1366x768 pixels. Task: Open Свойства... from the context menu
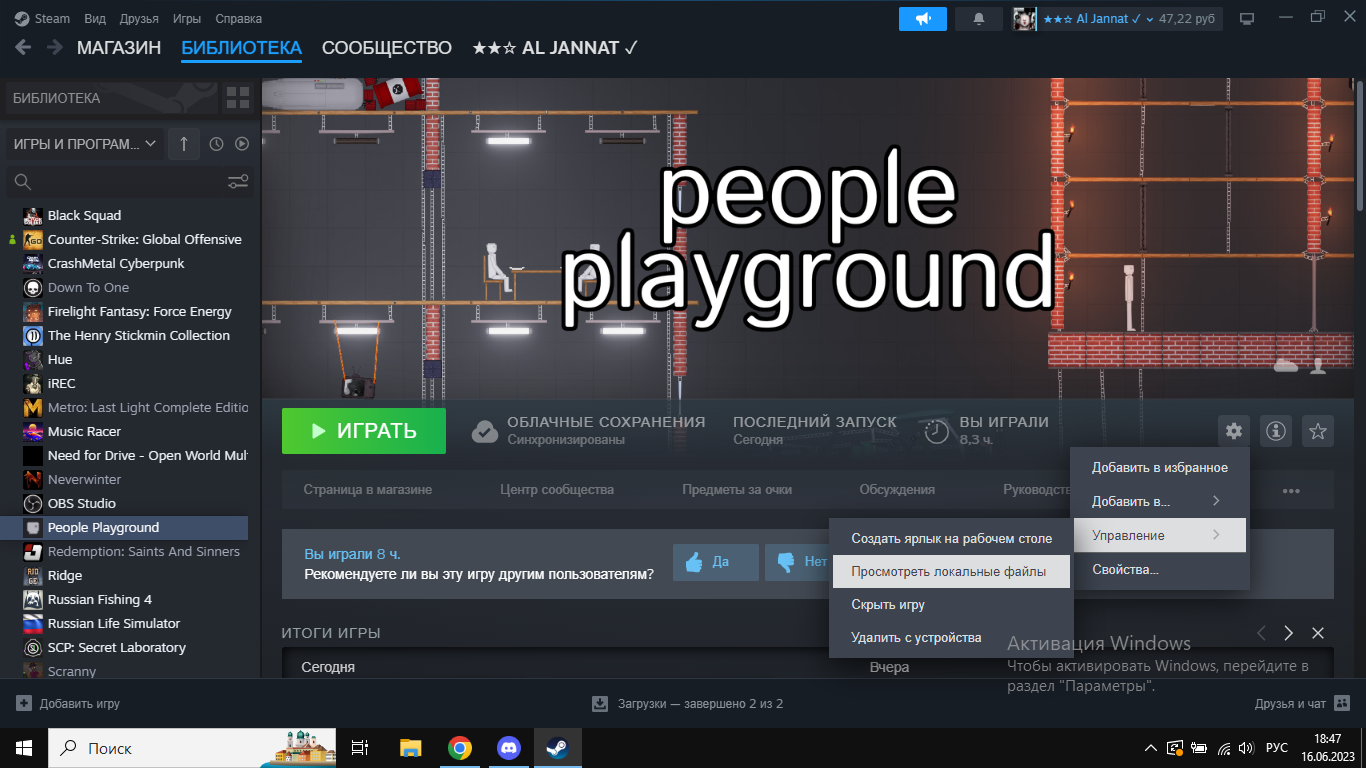coord(1160,569)
